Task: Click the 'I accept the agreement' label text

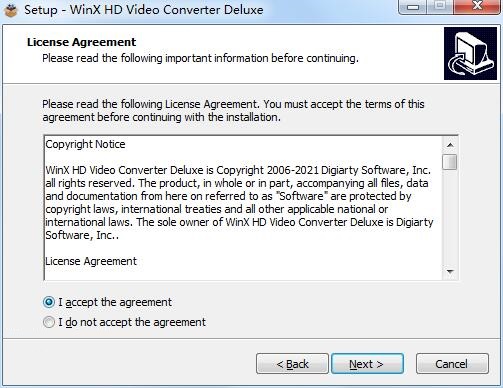Action: click(x=115, y=302)
